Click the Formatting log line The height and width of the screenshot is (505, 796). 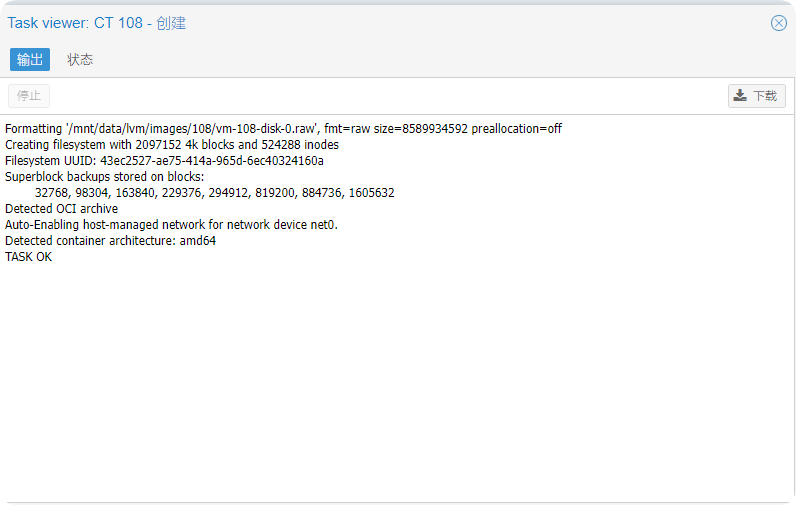(x=283, y=129)
